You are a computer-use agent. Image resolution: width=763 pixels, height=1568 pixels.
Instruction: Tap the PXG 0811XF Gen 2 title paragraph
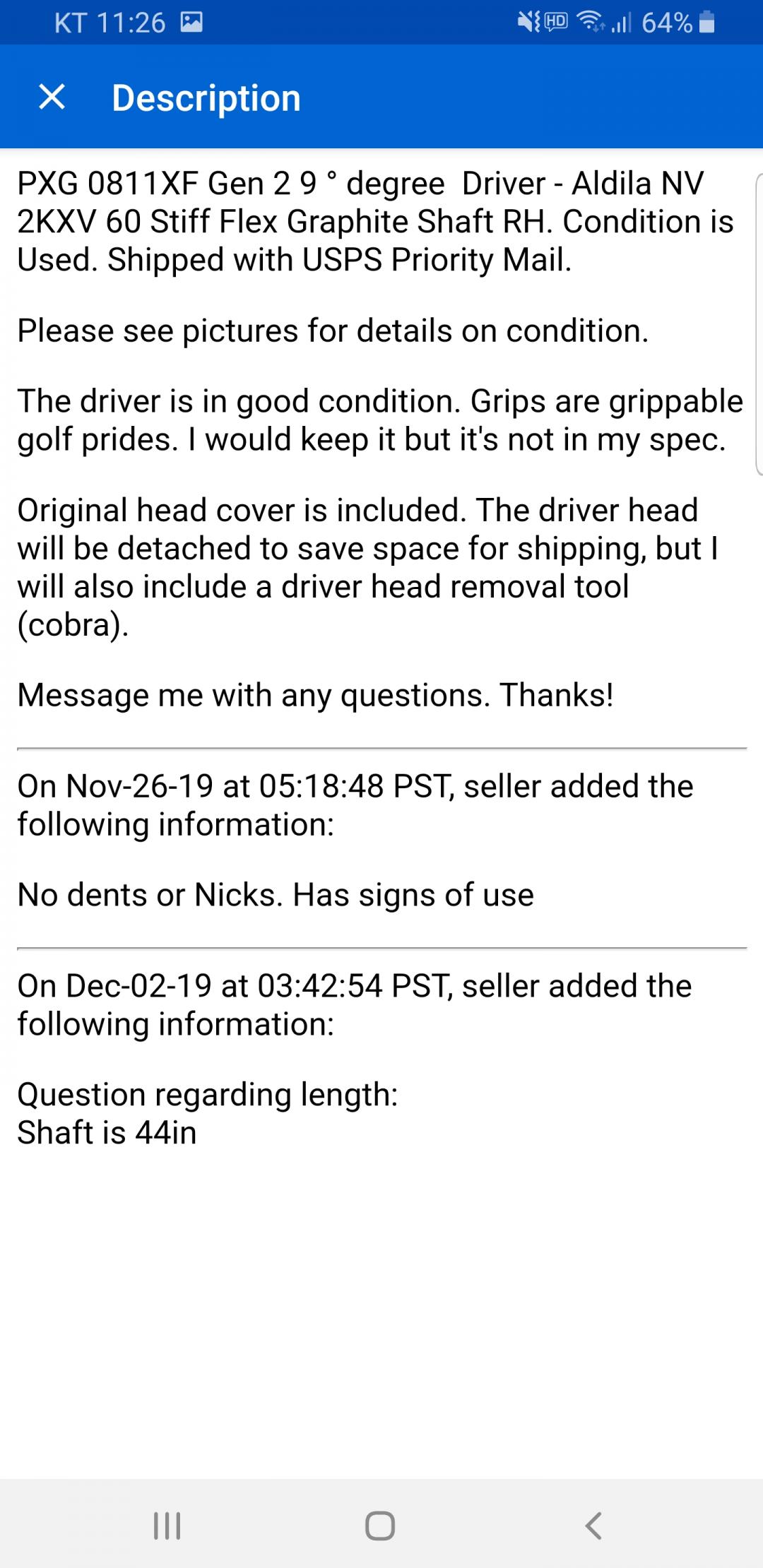pos(374,221)
